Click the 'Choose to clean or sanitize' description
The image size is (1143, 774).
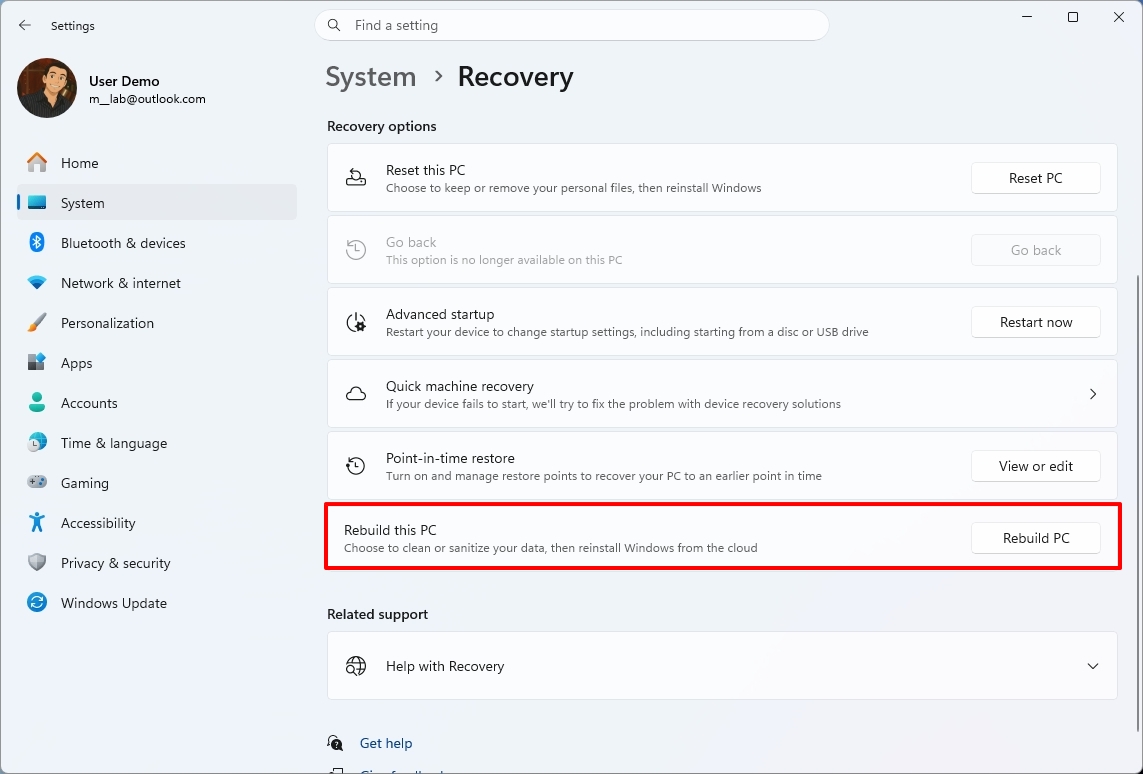pos(550,547)
